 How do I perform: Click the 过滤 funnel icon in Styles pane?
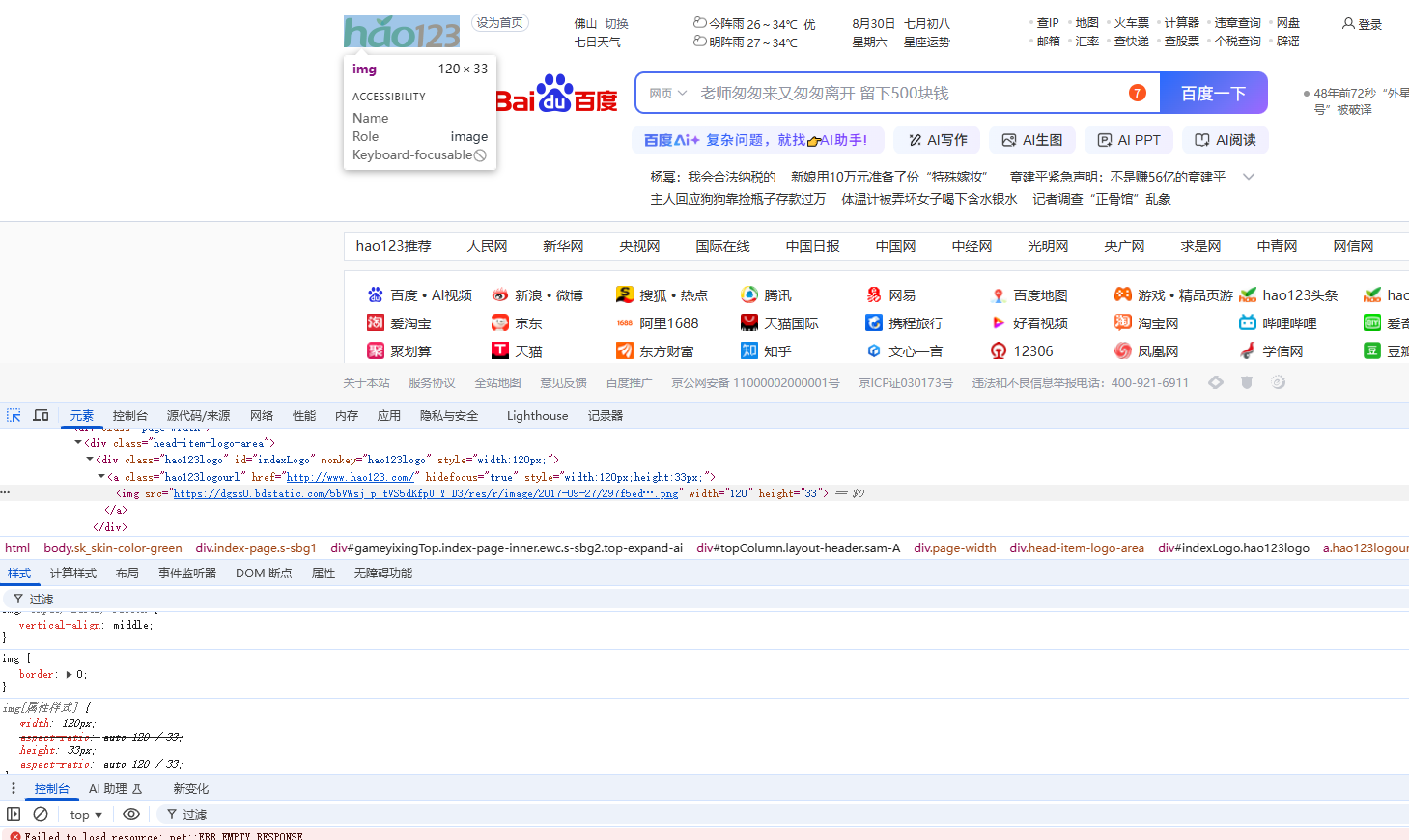pos(16,598)
